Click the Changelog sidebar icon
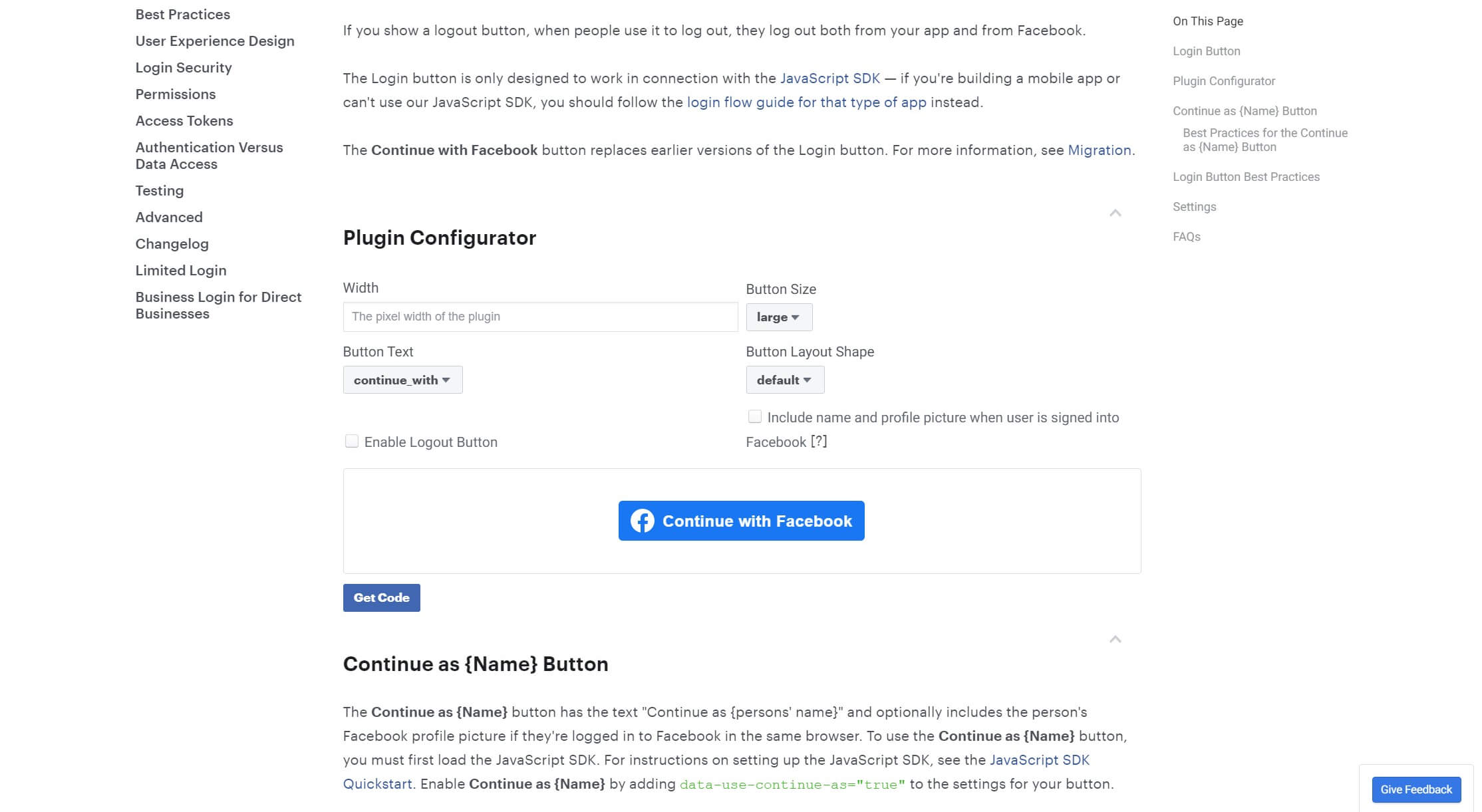The width and height of the screenshot is (1482, 812). click(172, 244)
